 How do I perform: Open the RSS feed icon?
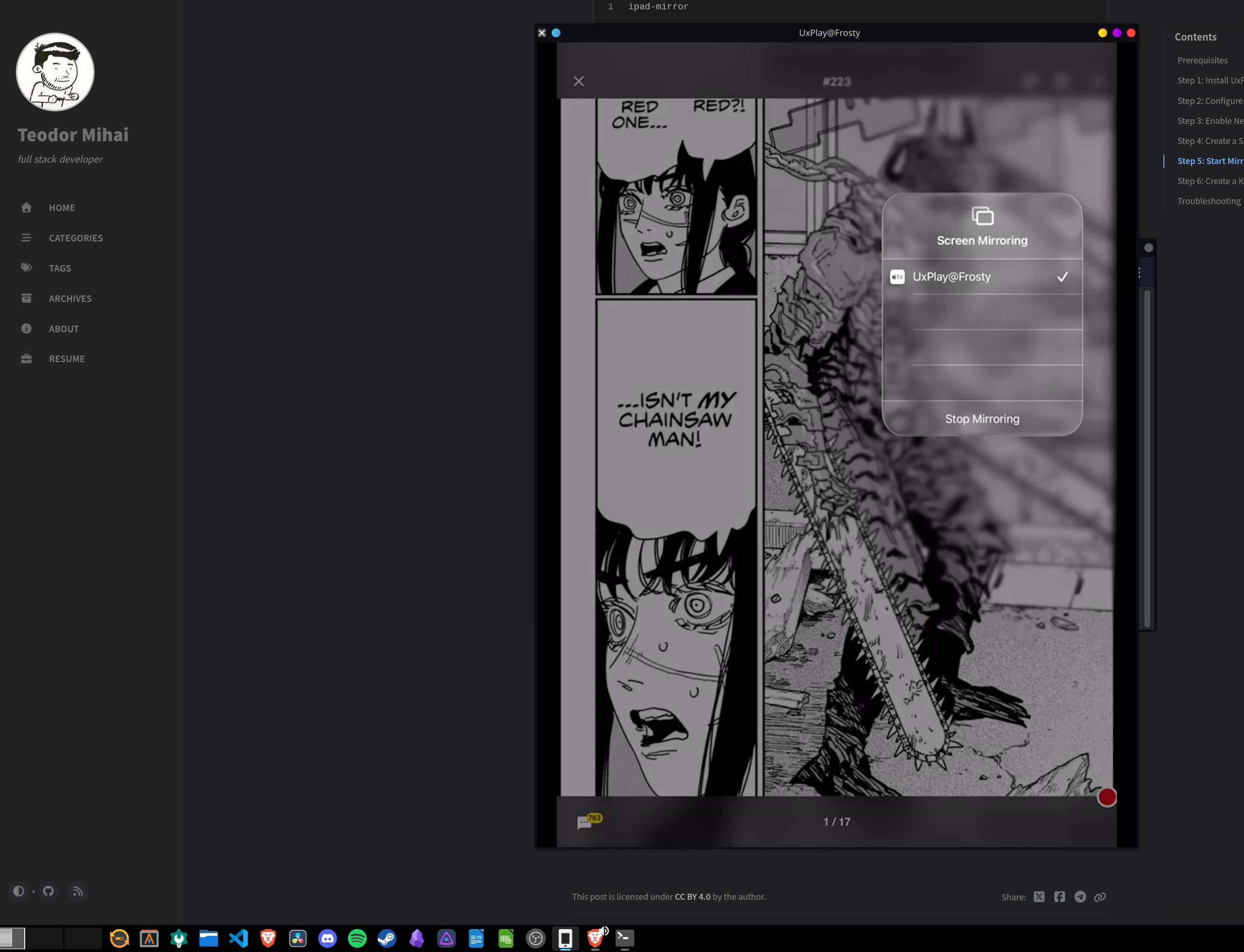(x=78, y=891)
